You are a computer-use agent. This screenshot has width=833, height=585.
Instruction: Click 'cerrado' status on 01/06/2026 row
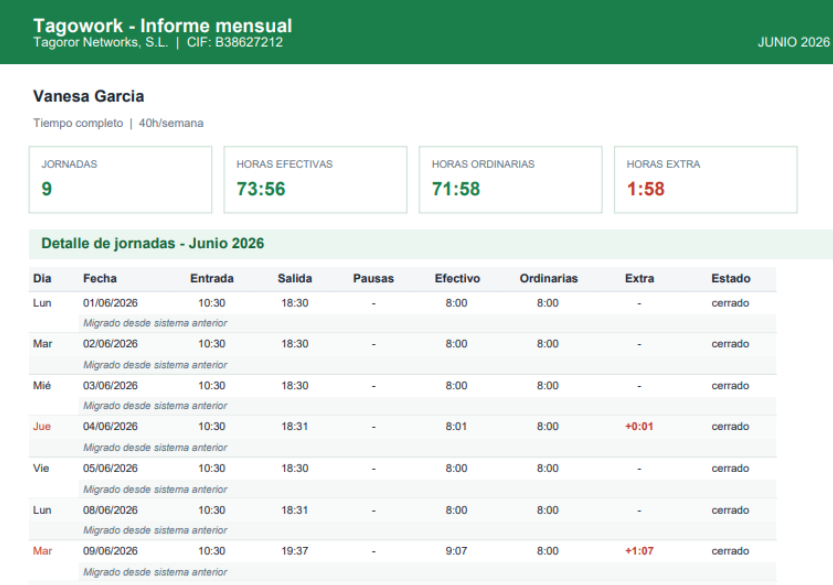tap(730, 303)
